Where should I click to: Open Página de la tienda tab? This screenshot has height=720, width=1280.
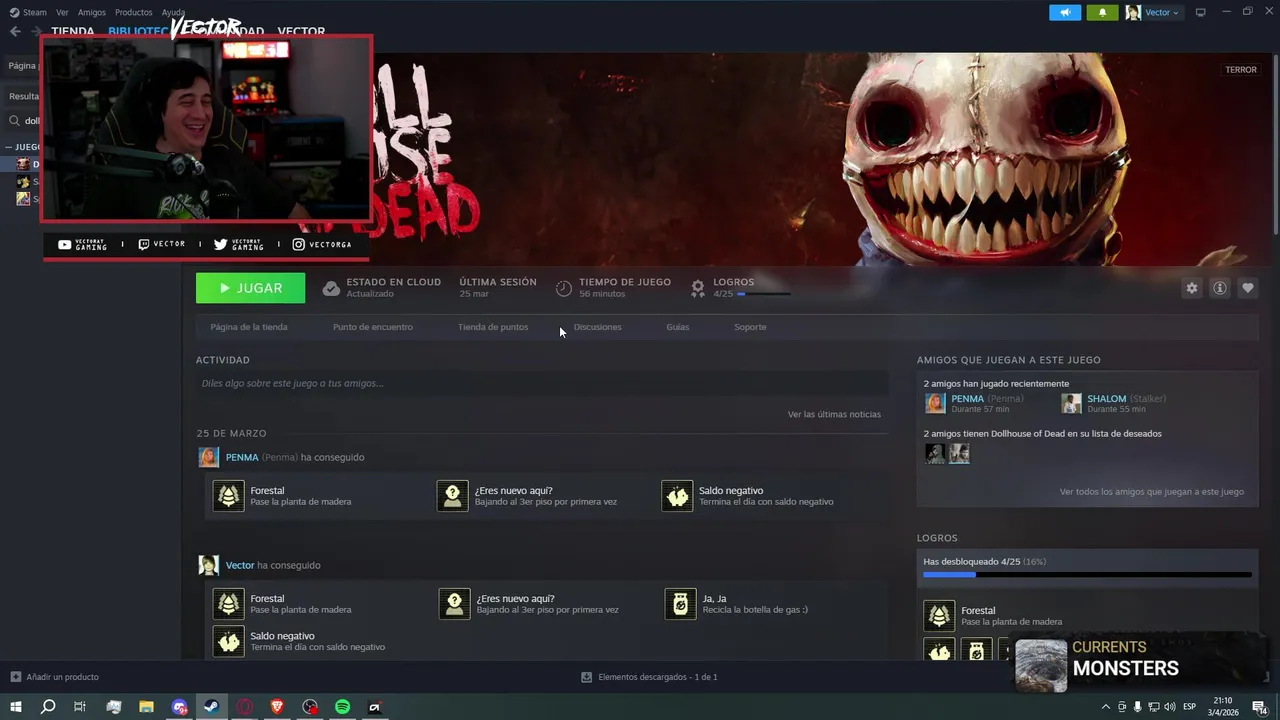point(249,327)
